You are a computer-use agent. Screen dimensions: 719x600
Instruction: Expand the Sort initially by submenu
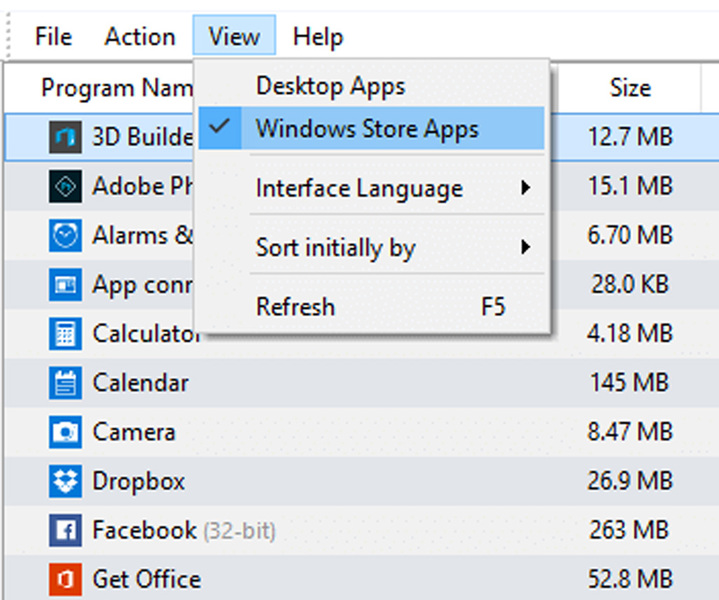click(371, 248)
